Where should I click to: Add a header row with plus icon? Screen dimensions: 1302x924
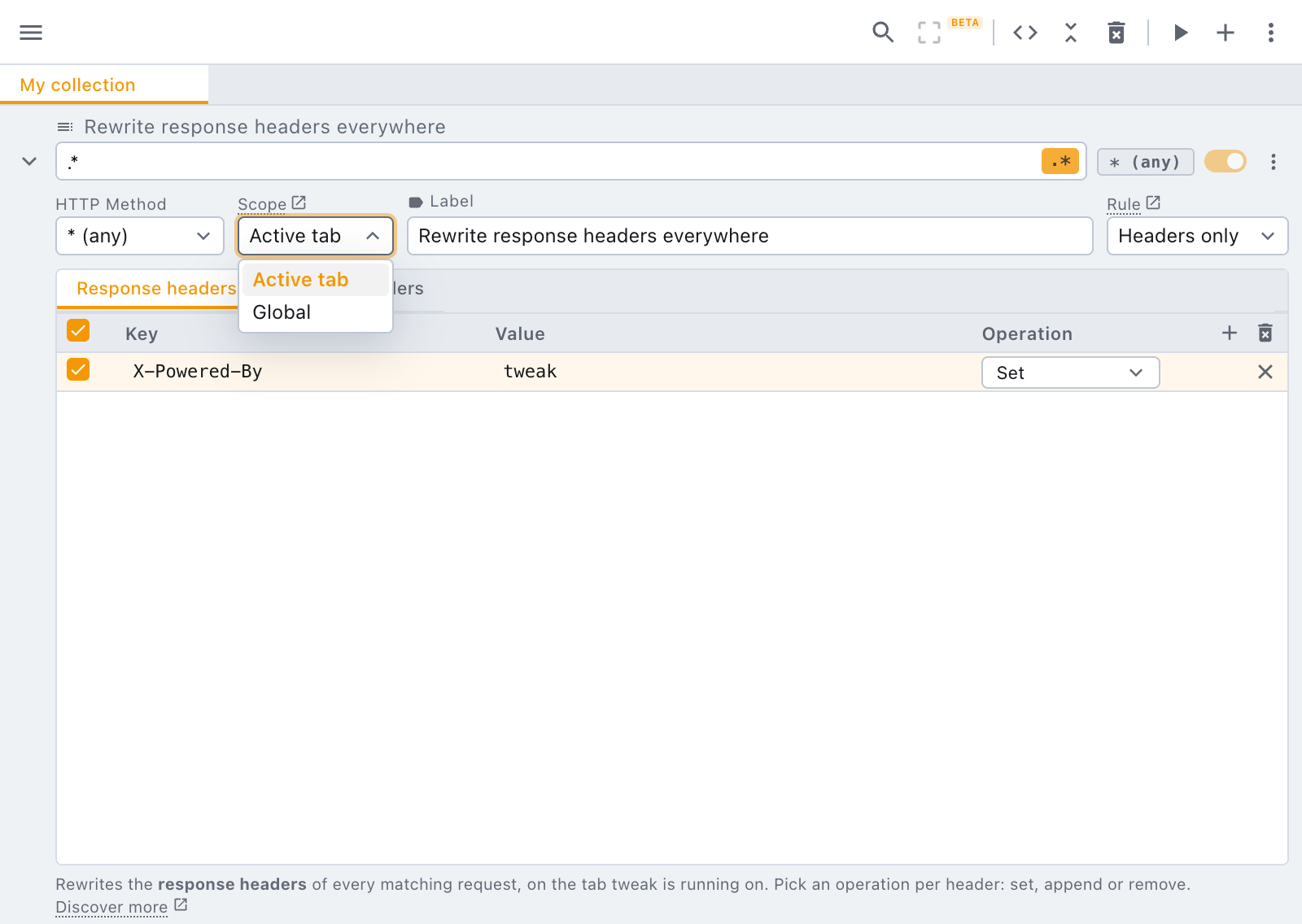pos(1230,333)
